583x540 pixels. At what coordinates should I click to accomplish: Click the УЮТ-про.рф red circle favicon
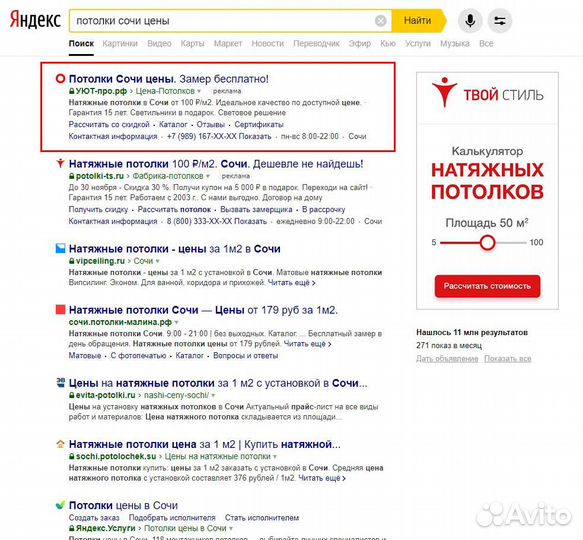(60, 78)
